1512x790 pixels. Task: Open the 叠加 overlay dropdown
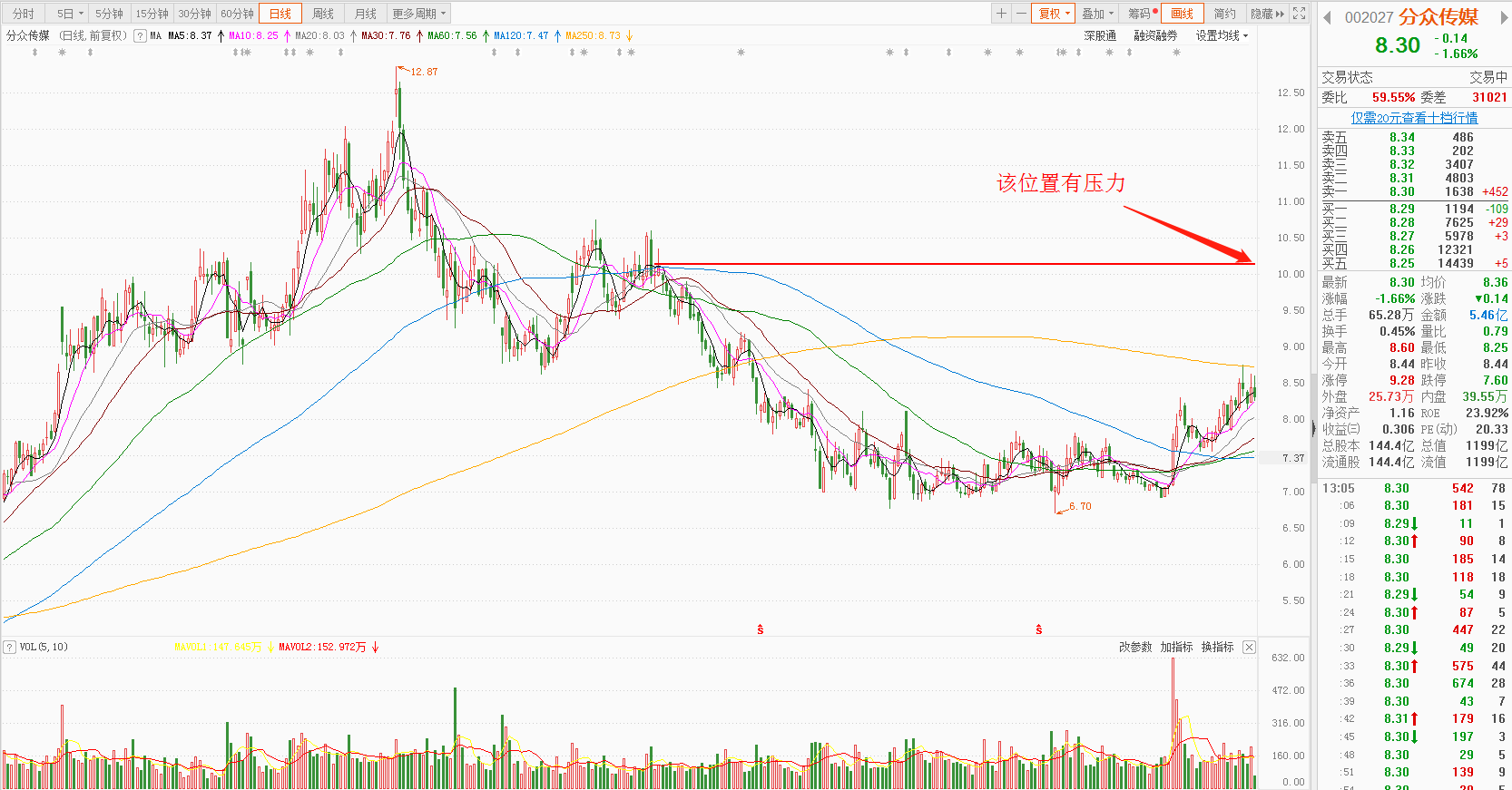click(1097, 14)
